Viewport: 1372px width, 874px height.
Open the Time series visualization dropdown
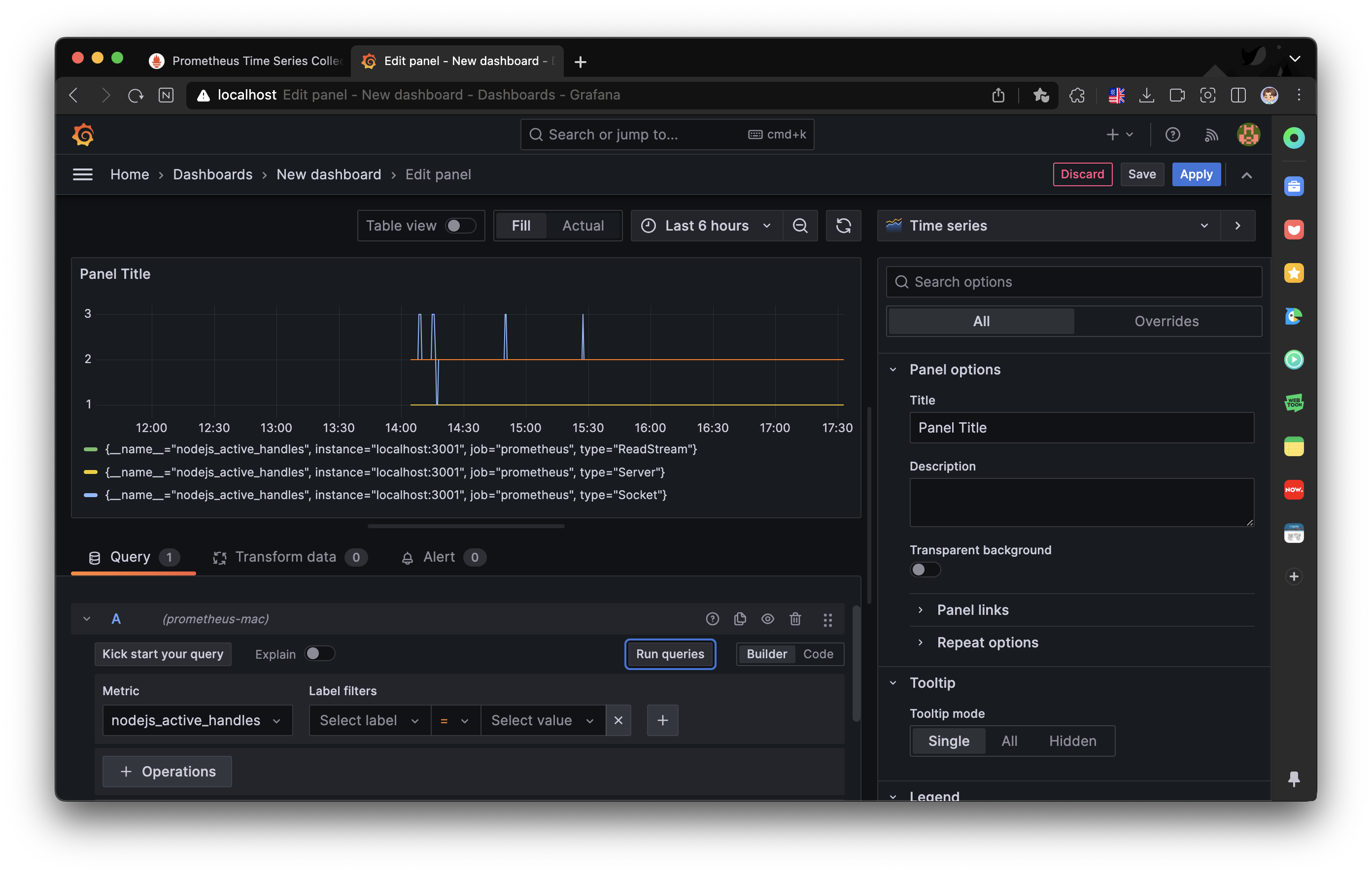[x=1048, y=226]
